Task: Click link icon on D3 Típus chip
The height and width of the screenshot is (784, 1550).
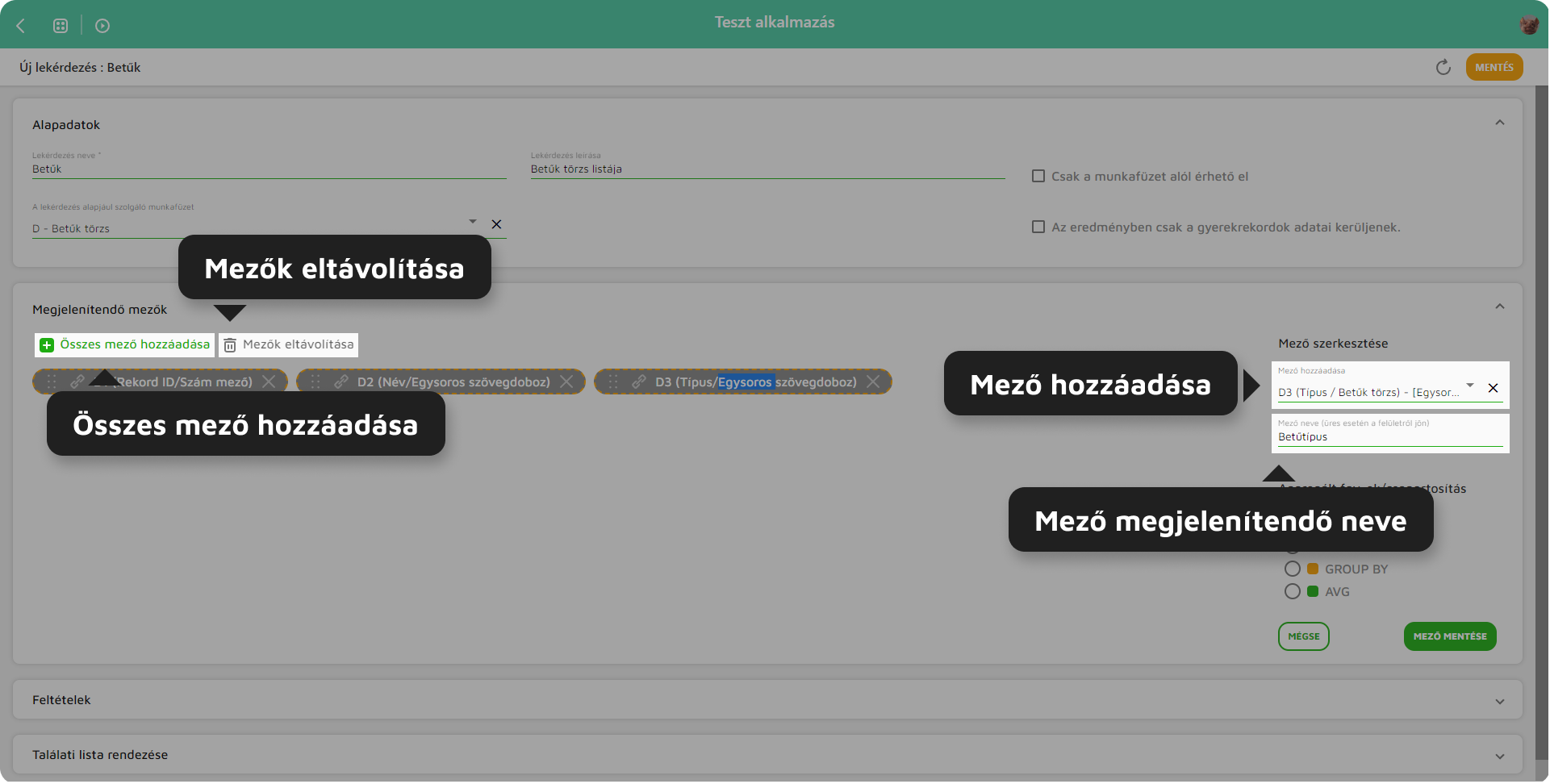Action: click(639, 382)
